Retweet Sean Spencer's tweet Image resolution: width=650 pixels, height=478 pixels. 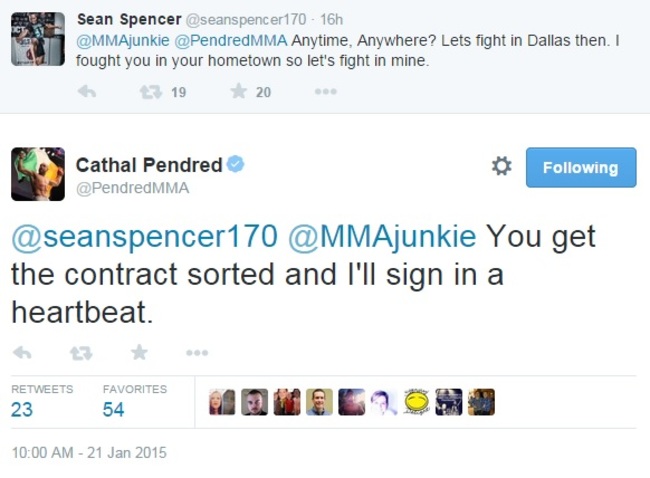(x=151, y=92)
